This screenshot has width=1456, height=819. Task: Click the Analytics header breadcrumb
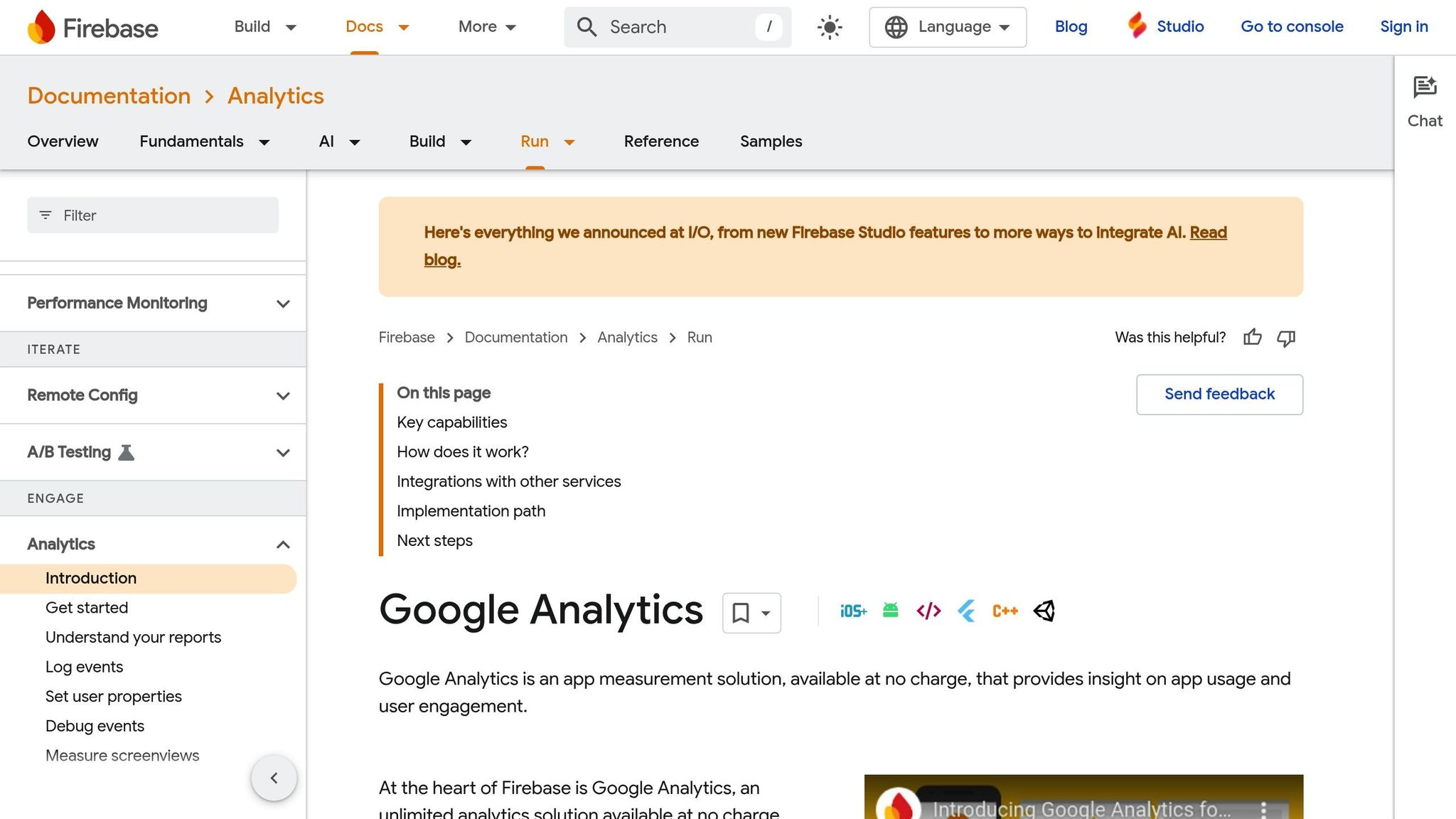(275, 96)
